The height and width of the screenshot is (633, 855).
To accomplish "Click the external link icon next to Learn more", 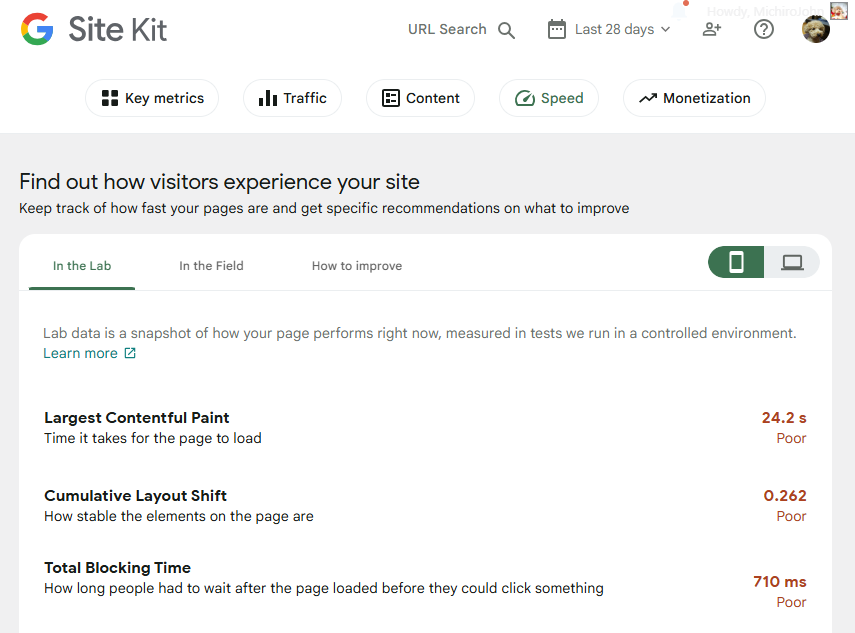I will [130, 354].
